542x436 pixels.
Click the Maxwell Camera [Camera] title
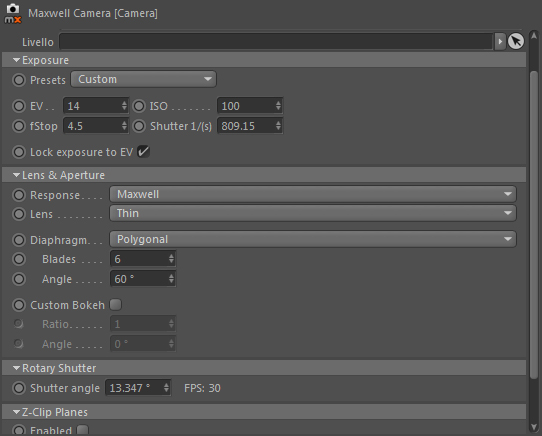pyautogui.click(x=93, y=13)
